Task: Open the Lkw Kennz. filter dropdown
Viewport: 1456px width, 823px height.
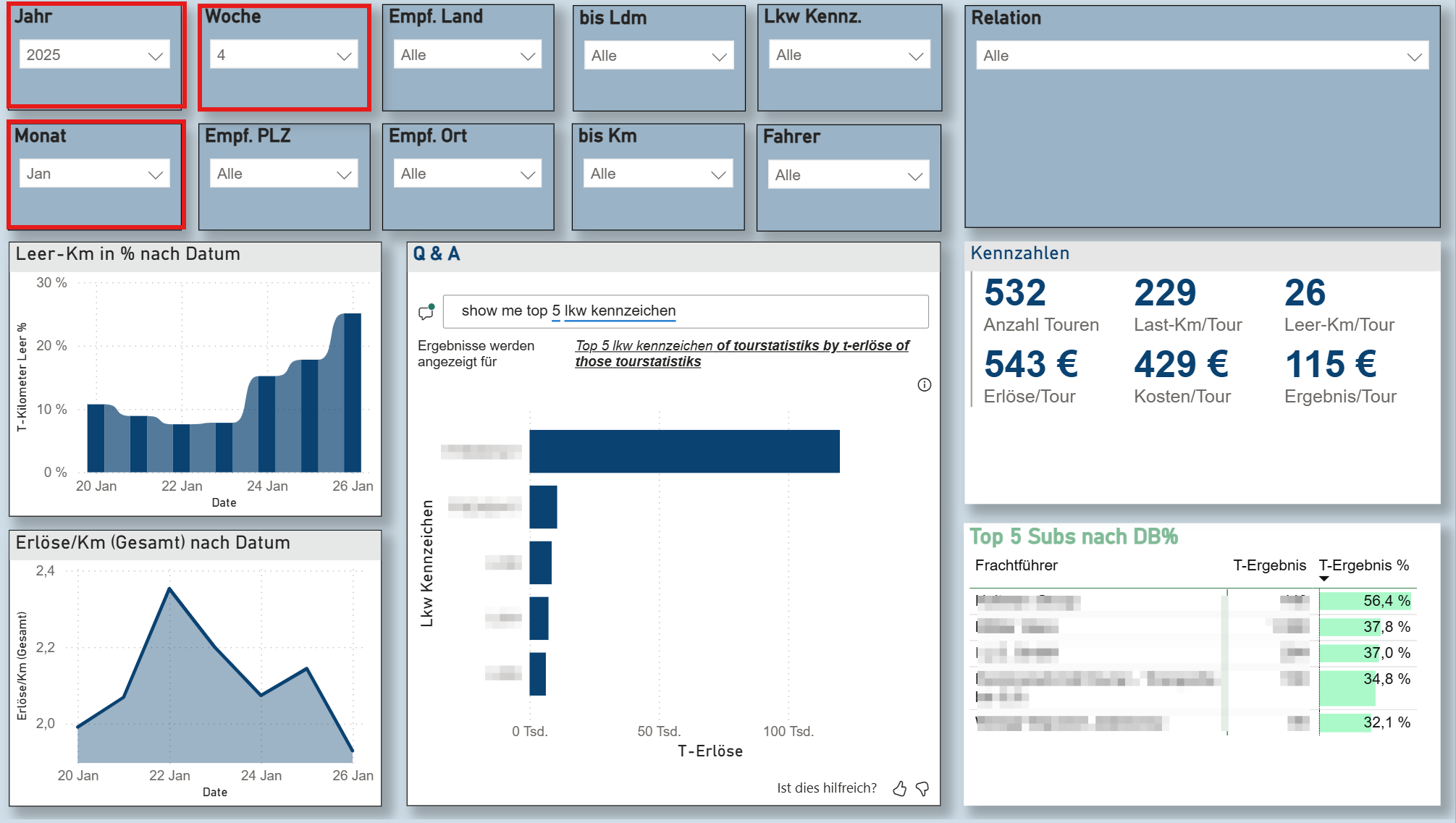Action: pos(849,55)
